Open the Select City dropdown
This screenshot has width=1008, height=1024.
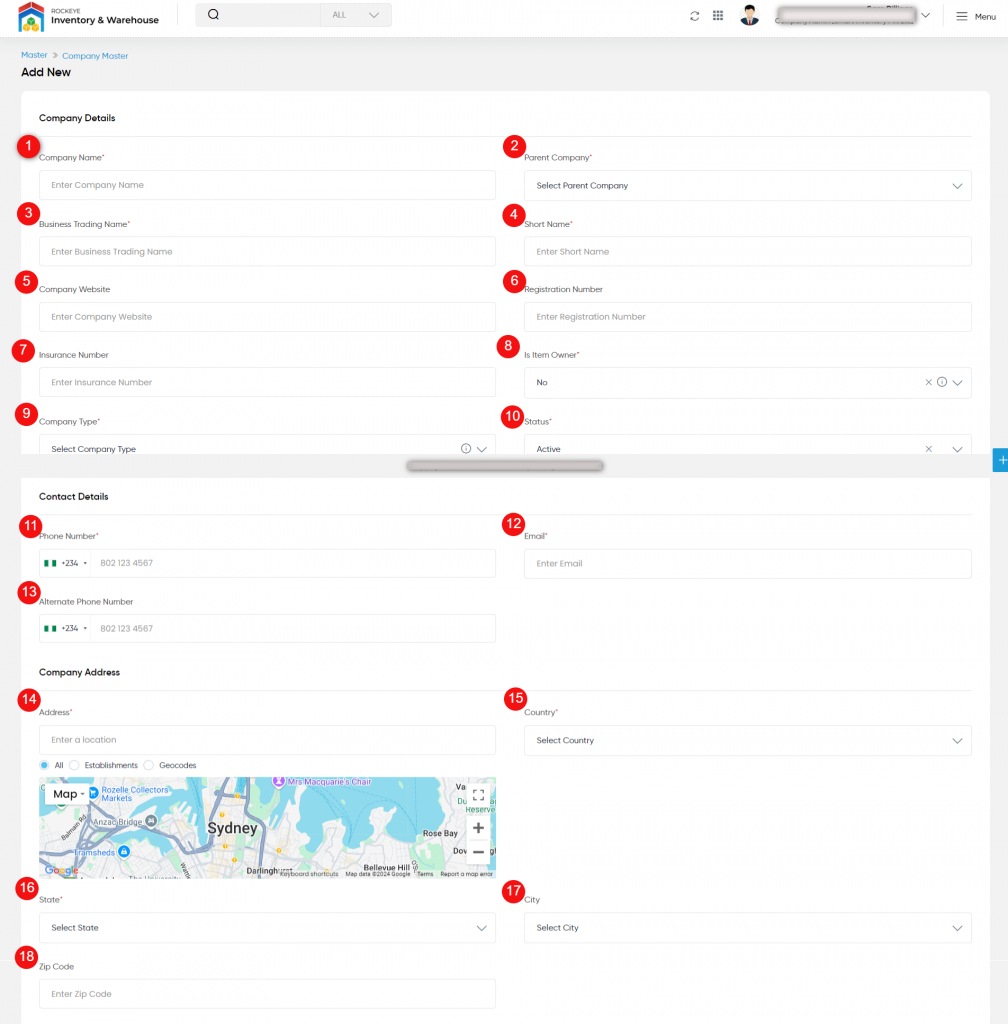coord(748,927)
